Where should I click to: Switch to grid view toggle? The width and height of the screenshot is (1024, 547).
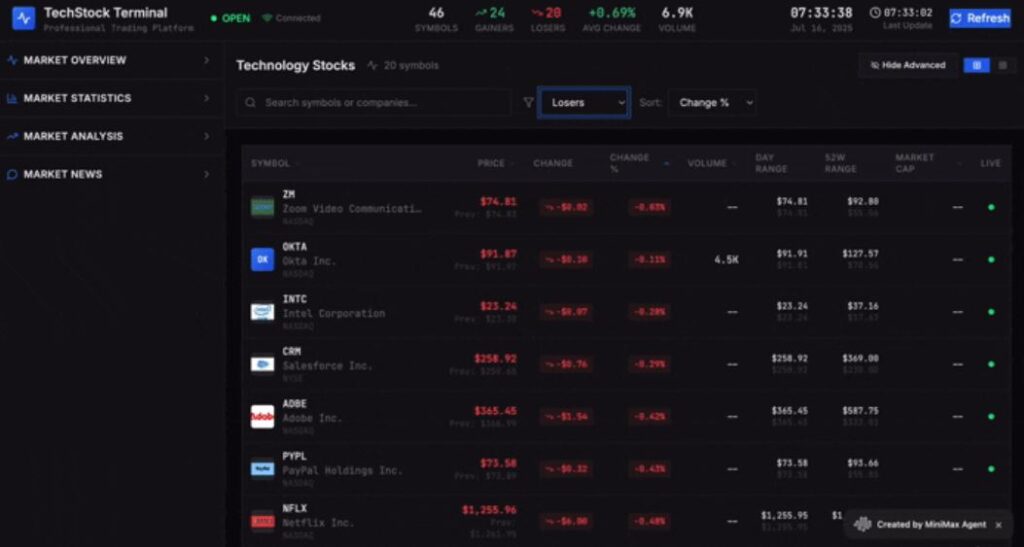(x=977, y=65)
